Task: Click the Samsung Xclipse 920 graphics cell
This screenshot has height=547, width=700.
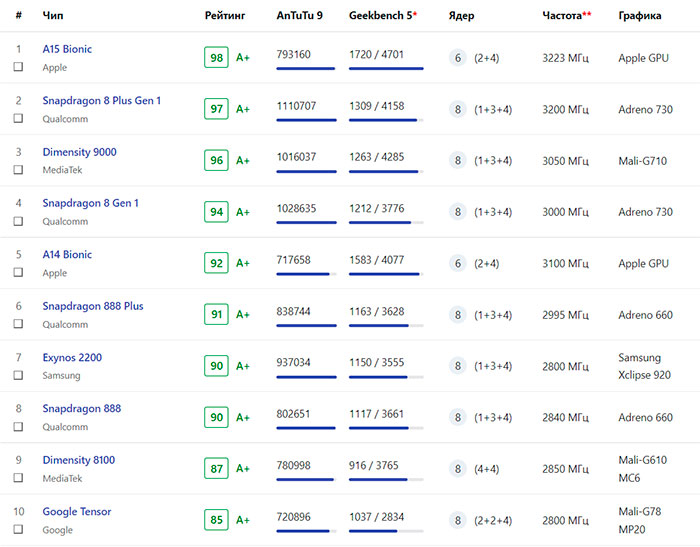Action: (x=644, y=366)
